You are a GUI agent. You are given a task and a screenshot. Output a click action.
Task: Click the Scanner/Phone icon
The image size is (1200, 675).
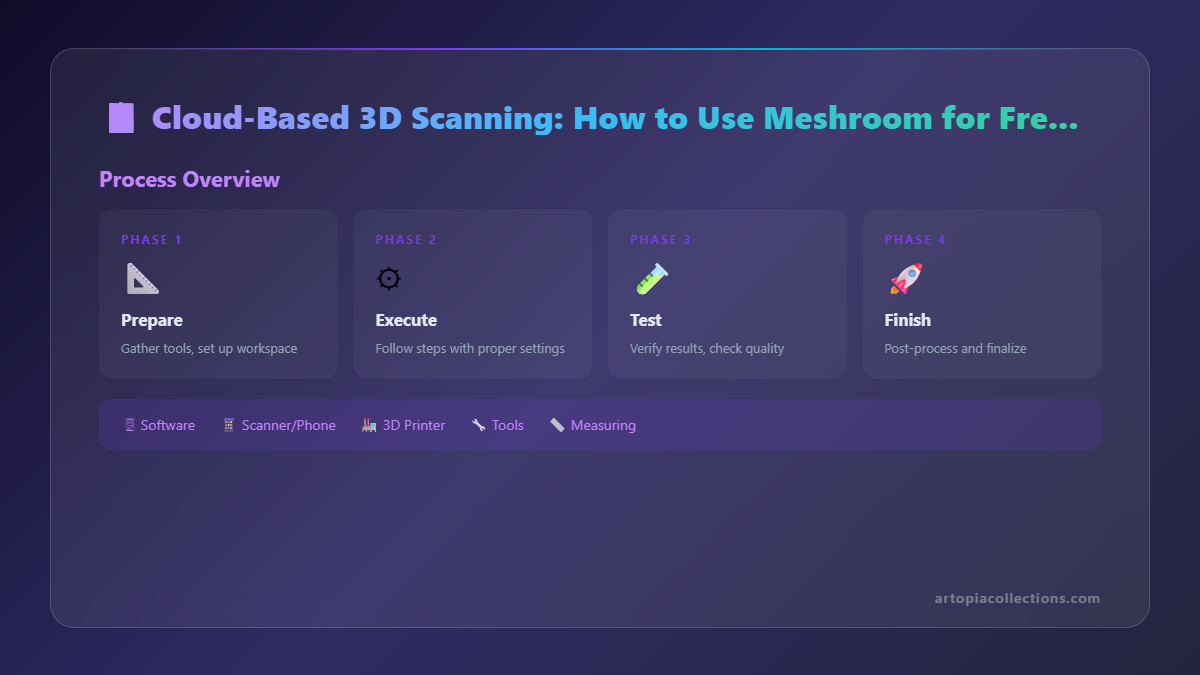coord(229,425)
